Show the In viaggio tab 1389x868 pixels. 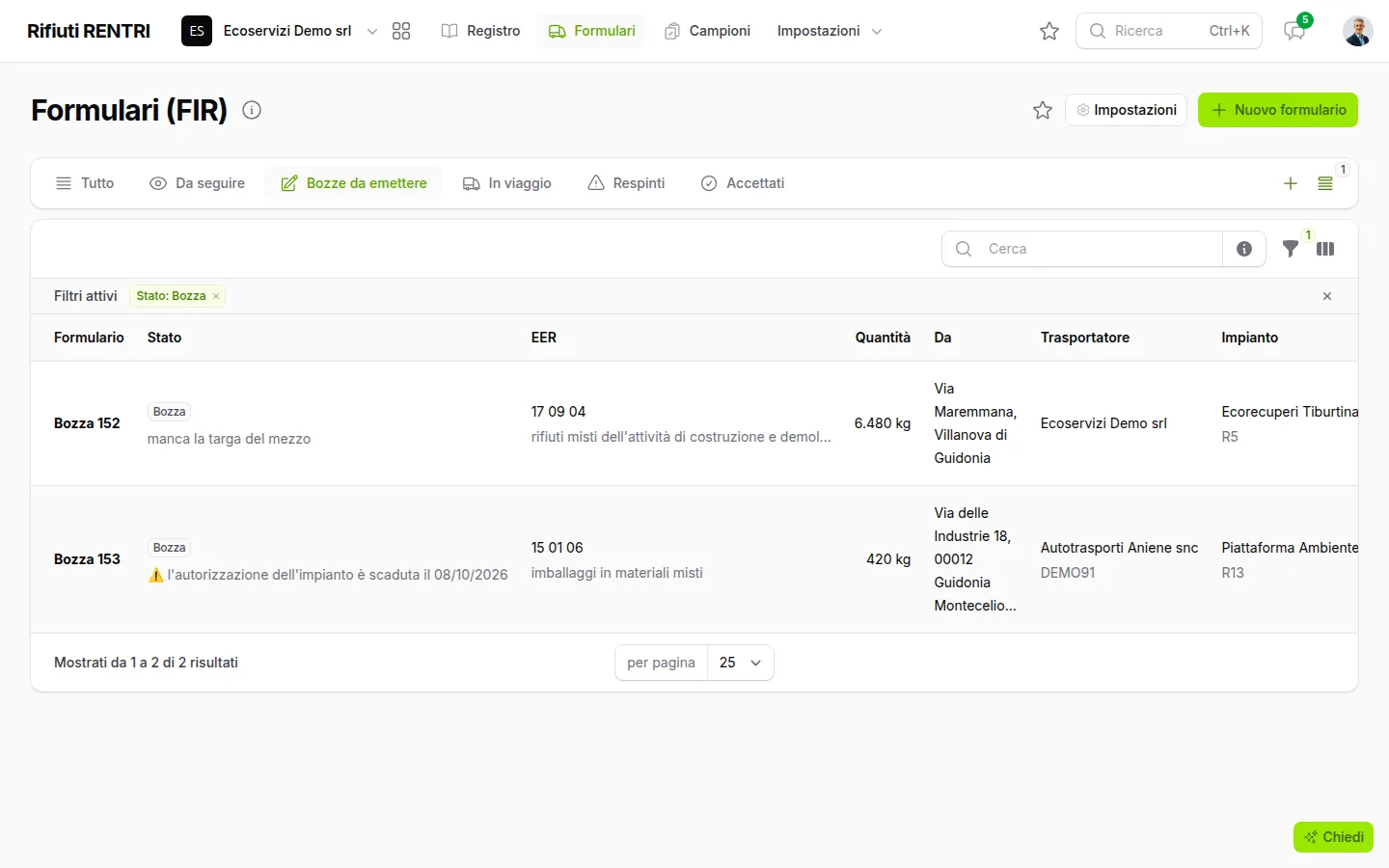[507, 183]
